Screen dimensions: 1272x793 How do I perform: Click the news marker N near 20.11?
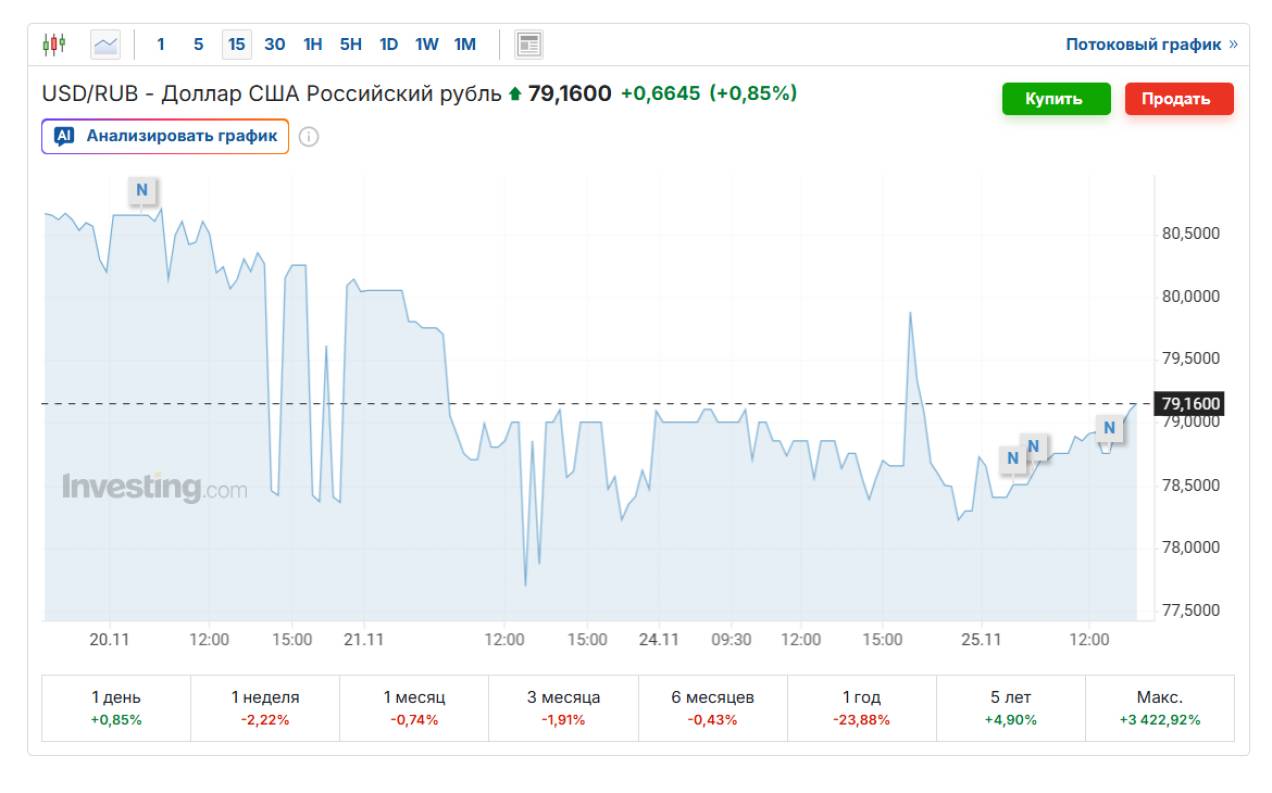(x=141, y=190)
